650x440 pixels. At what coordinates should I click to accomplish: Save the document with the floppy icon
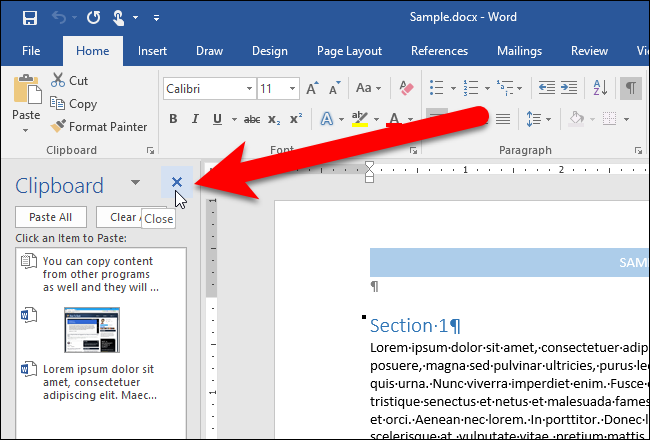tap(30, 18)
